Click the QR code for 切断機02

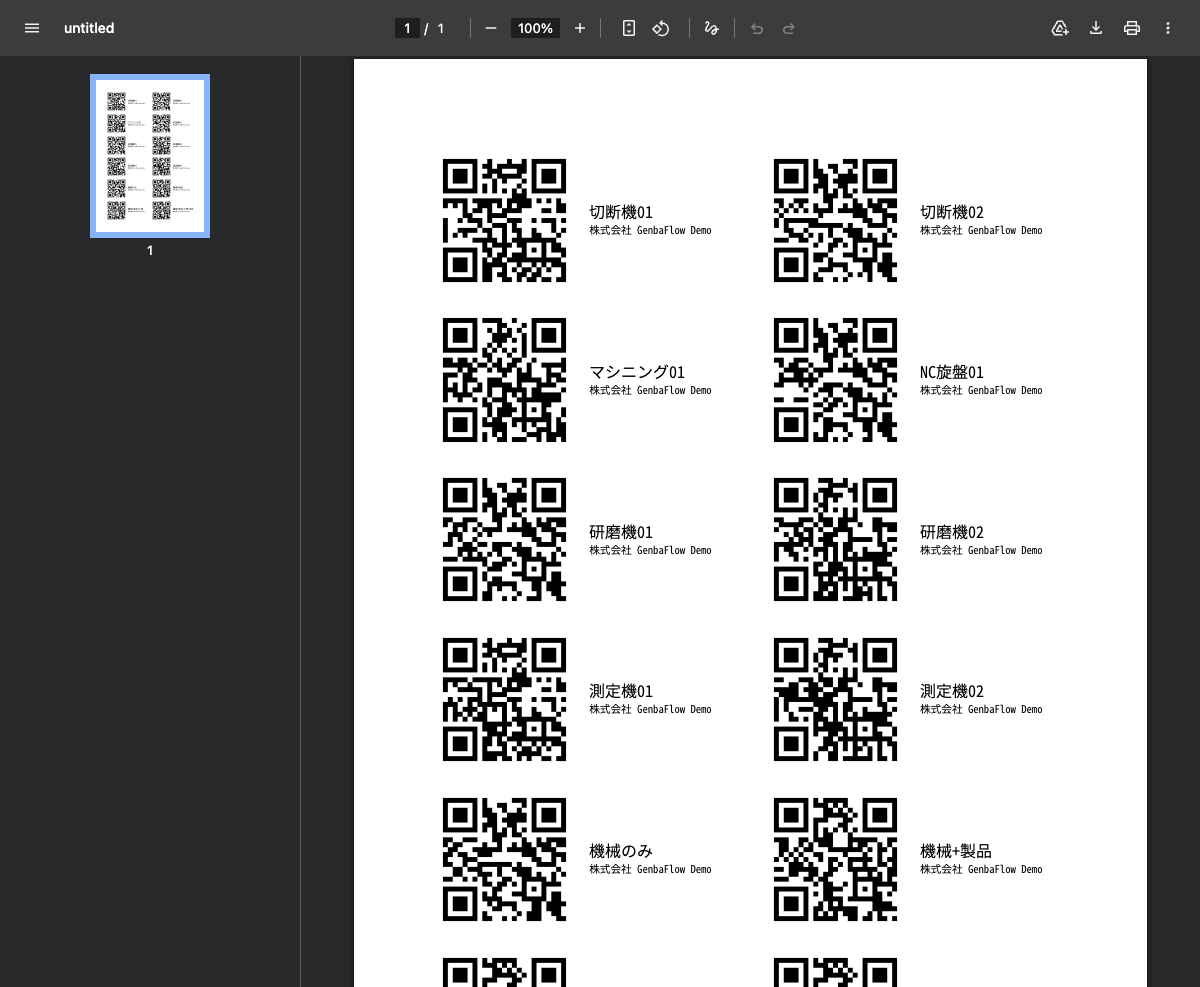(835, 220)
